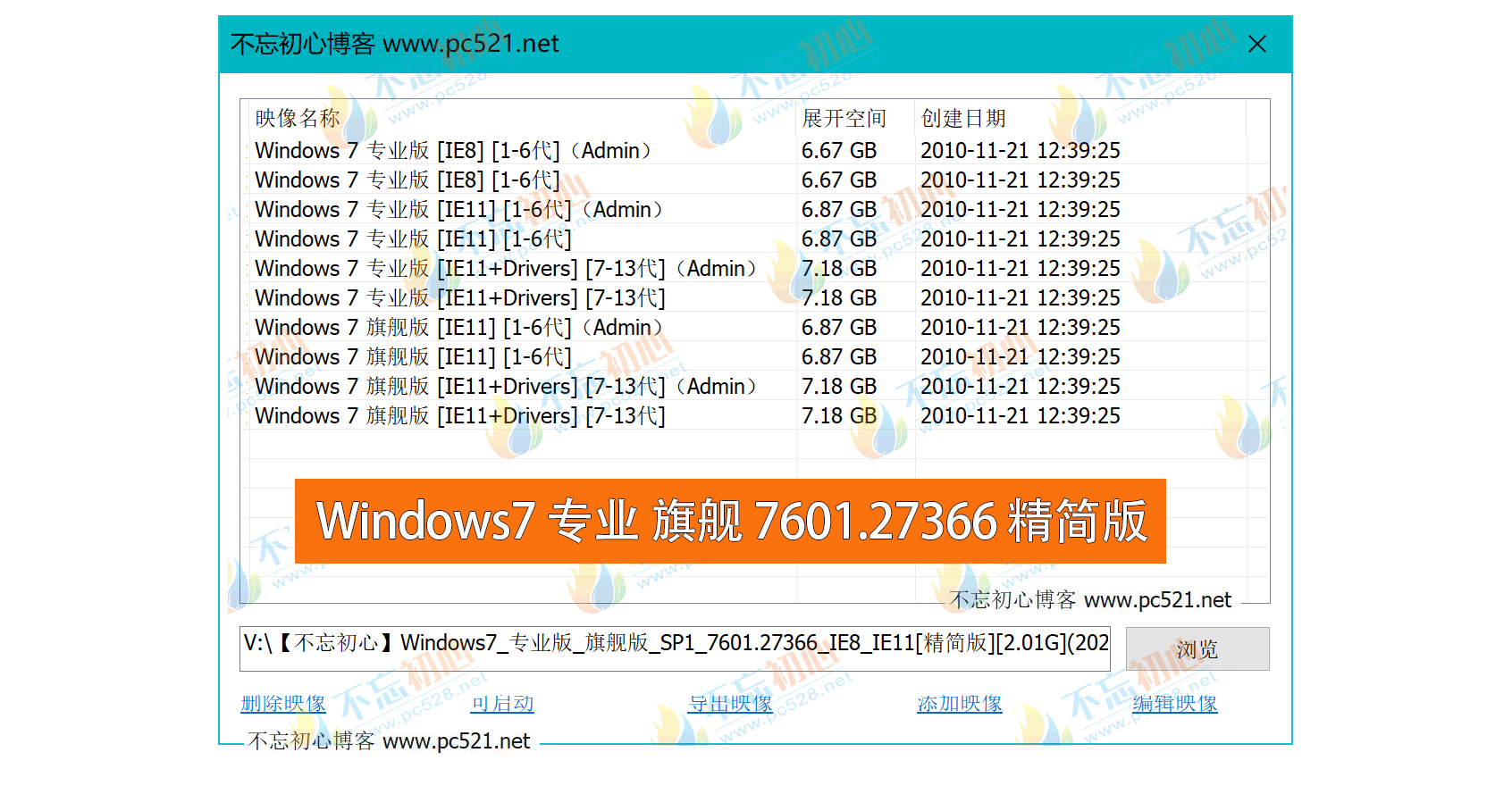The height and width of the screenshot is (786, 1512).
Task: Click the 导出映像 link
Action: pos(730,704)
